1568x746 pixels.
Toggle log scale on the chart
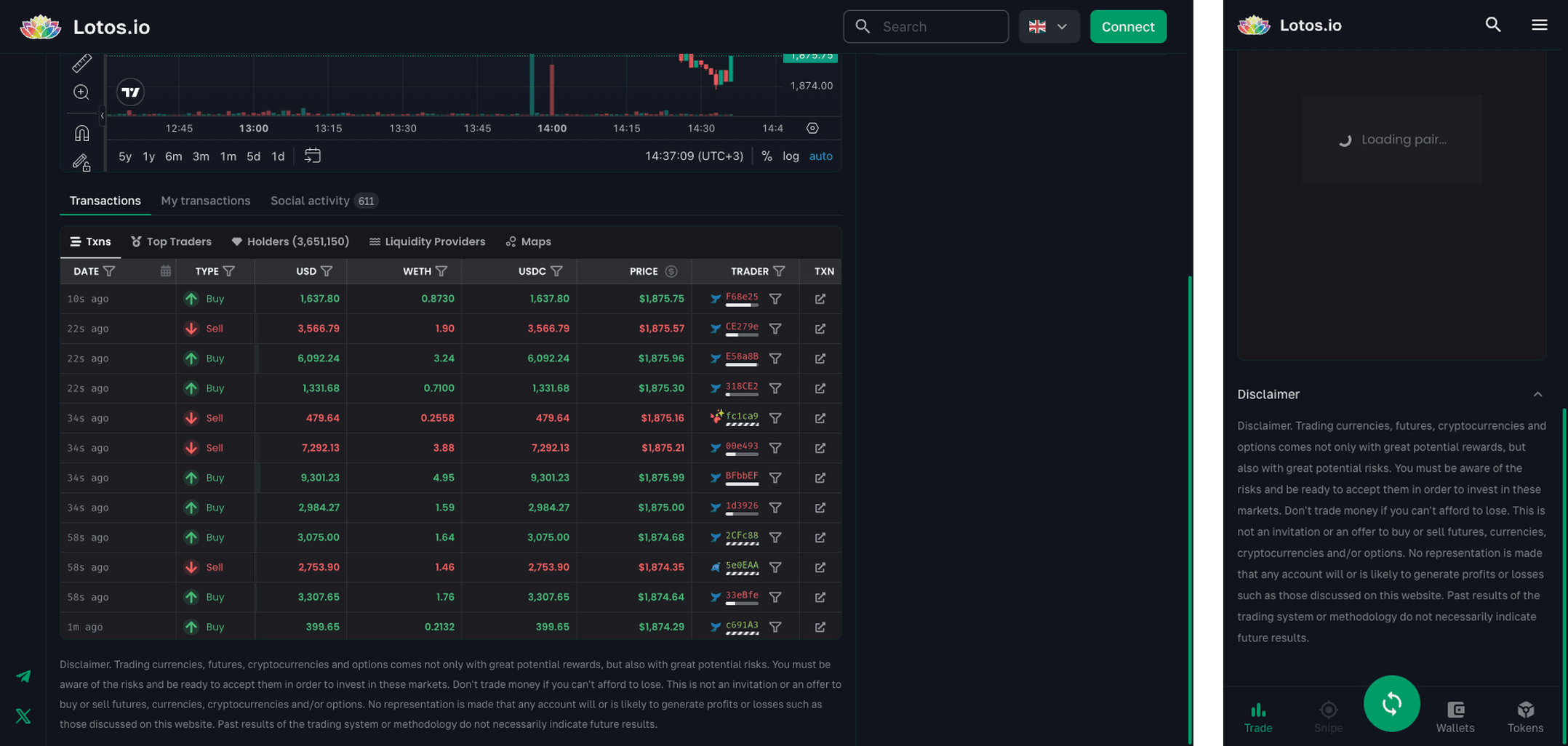point(791,156)
